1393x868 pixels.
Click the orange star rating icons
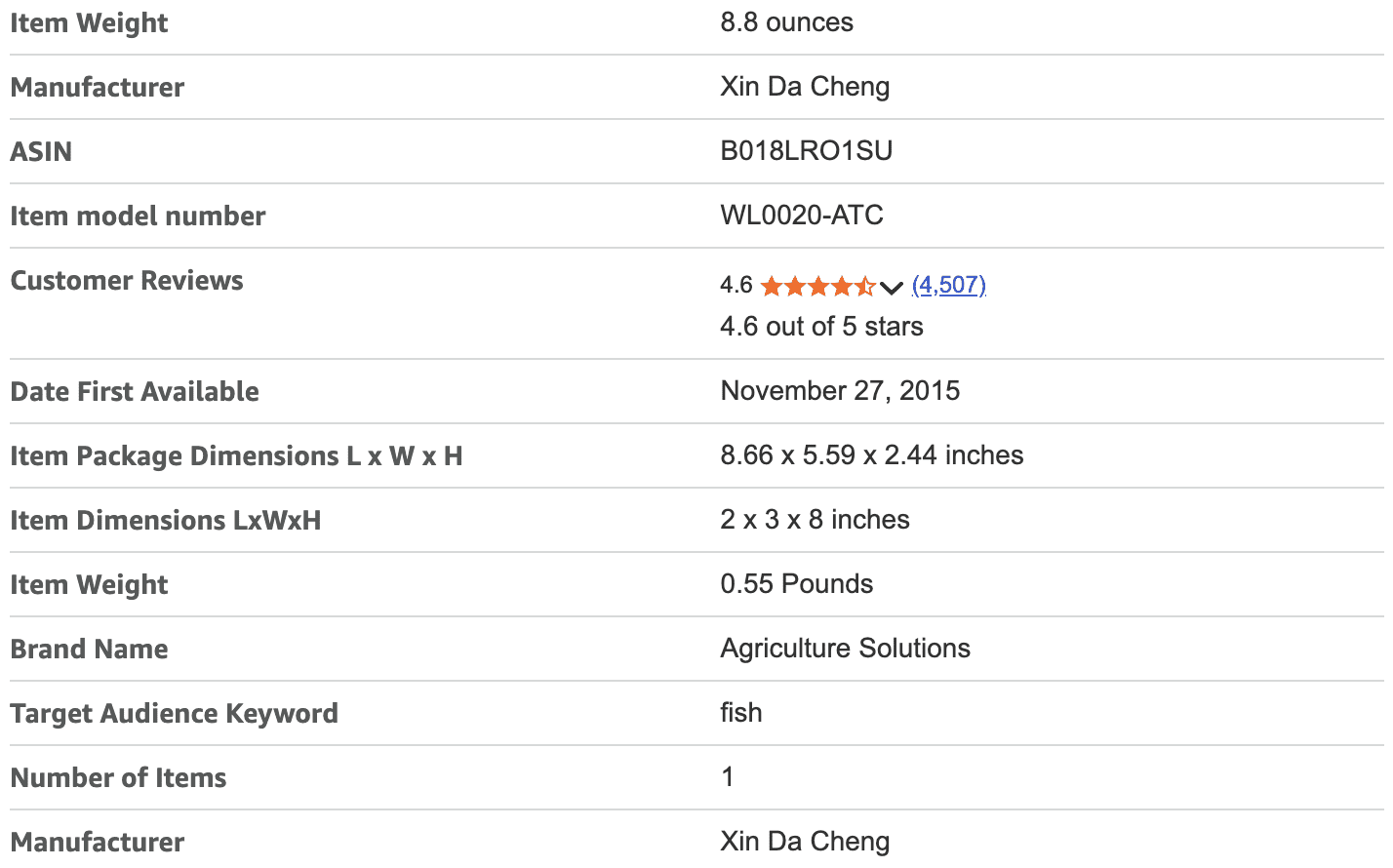click(816, 286)
